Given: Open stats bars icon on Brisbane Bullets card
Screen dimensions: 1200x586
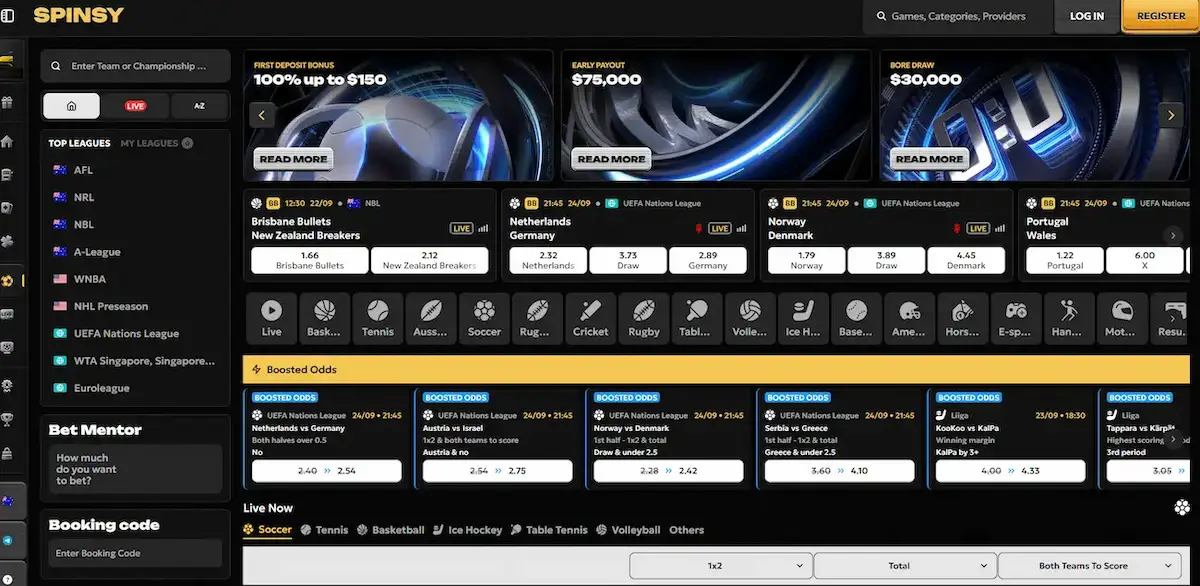Looking at the screenshot, I should pos(484,228).
